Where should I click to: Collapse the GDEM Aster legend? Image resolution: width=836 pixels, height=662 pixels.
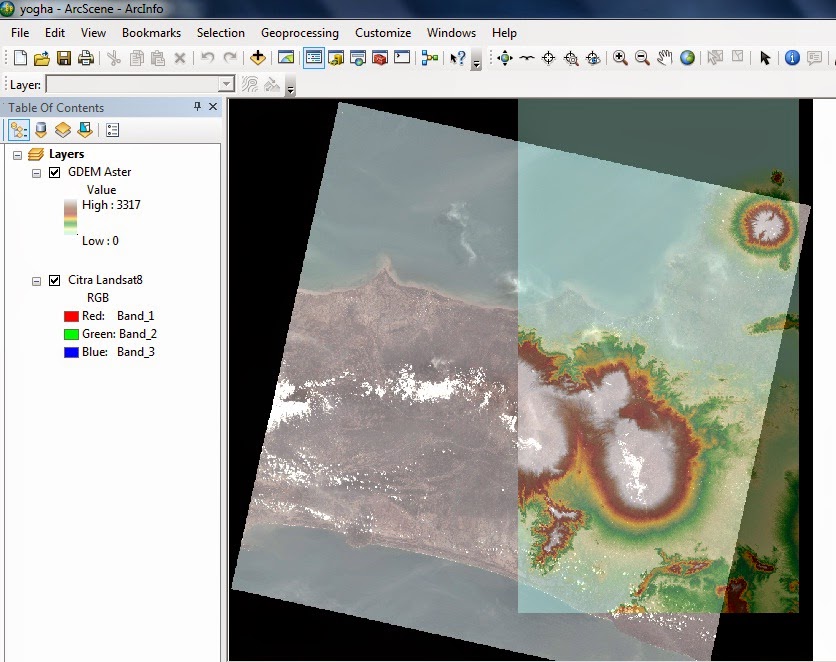[37, 172]
